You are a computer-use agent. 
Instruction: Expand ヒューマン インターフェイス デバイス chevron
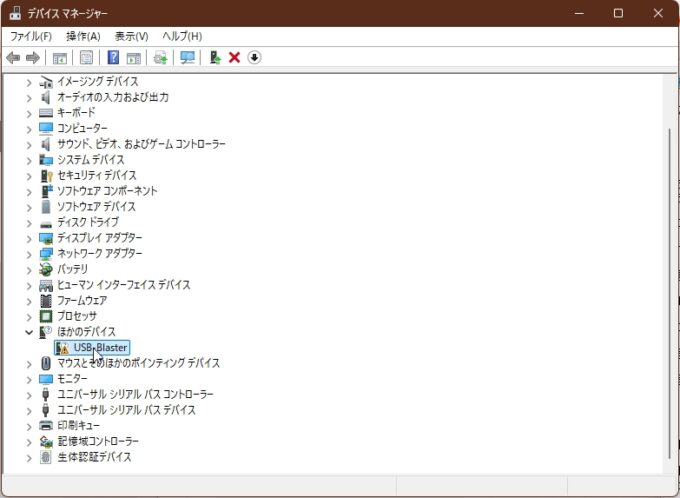point(29,285)
